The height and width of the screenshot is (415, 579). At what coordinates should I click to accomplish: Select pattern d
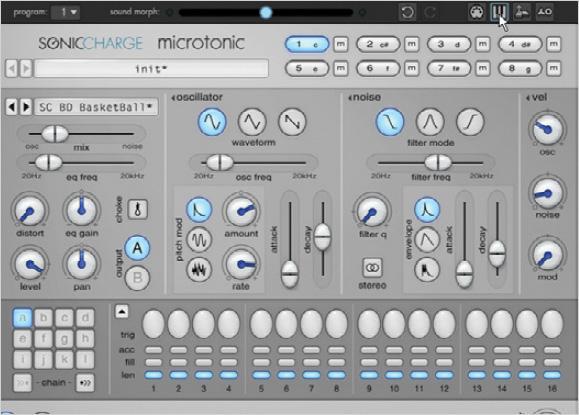[x=85, y=318]
